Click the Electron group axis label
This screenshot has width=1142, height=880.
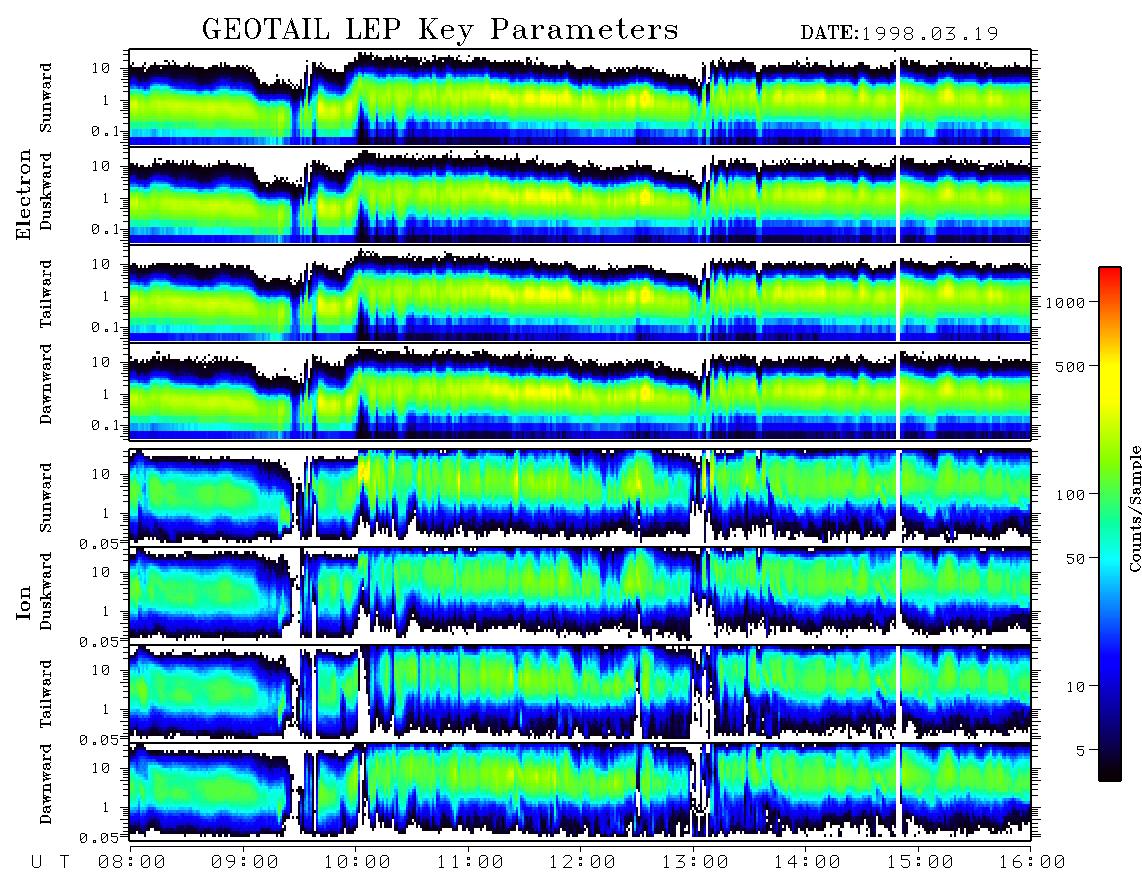click(x=24, y=194)
